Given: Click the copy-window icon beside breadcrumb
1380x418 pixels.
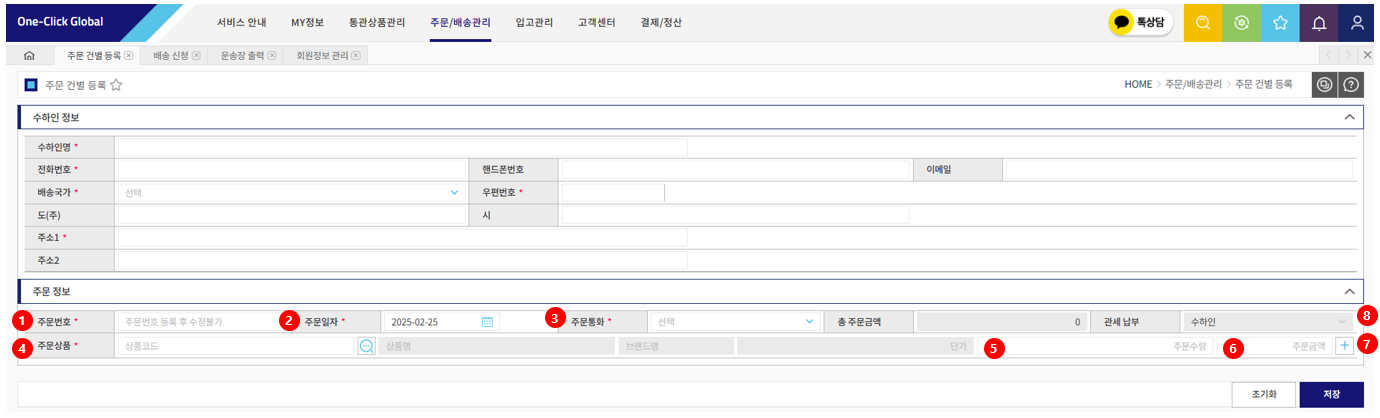Looking at the screenshot, I should click(x=1324, y=85).
